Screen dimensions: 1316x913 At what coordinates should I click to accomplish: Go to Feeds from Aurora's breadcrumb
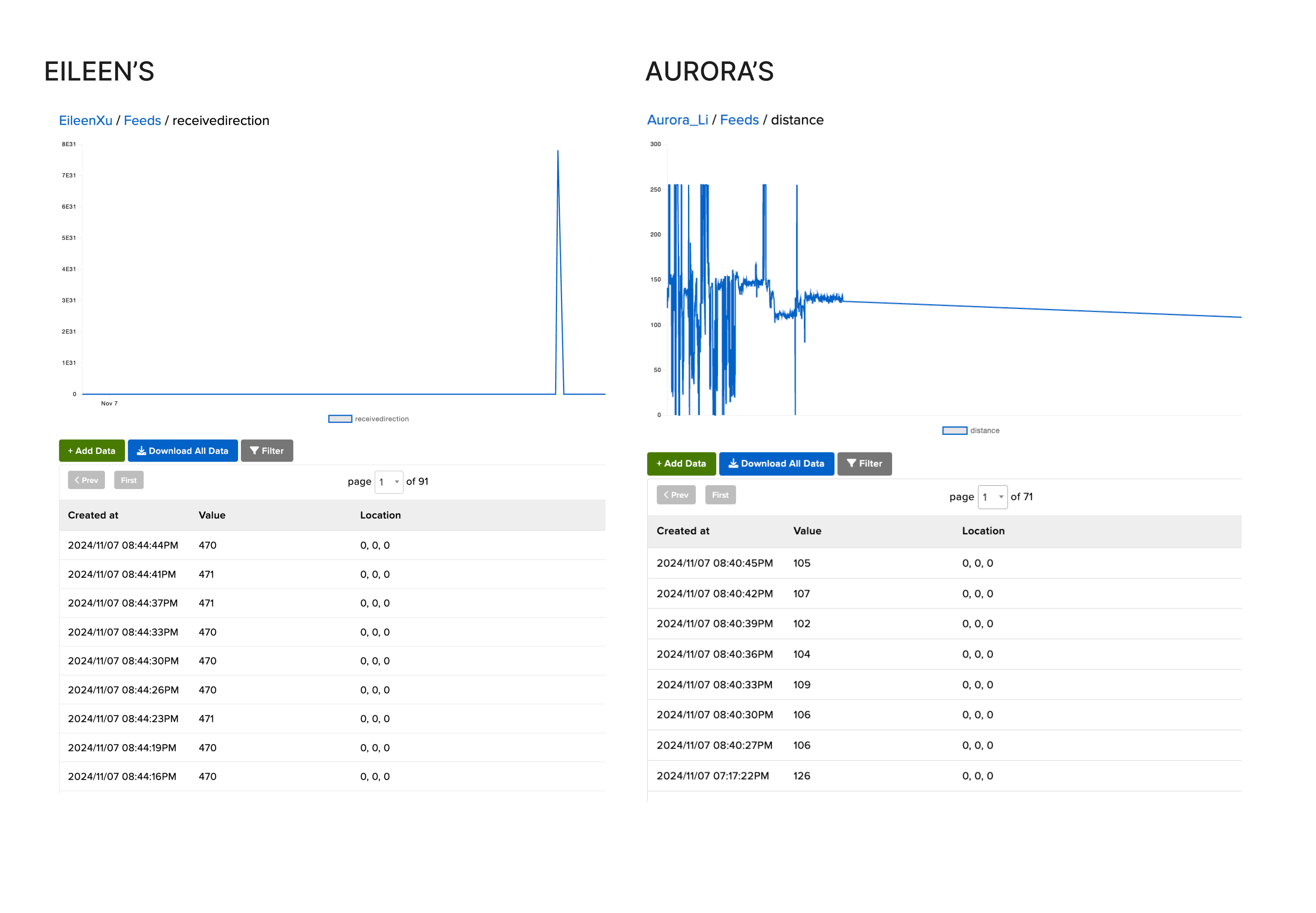click(738, 120)
